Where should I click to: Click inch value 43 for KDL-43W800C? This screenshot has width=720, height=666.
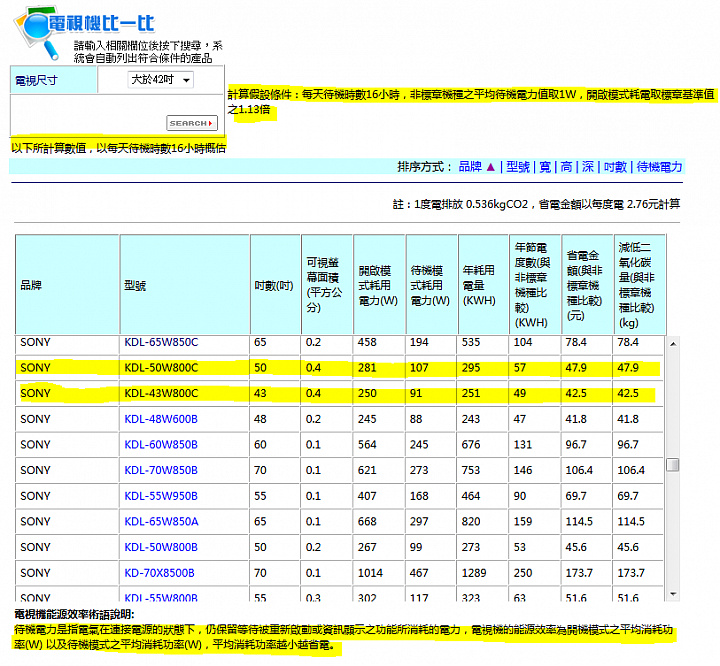point(260,393)
